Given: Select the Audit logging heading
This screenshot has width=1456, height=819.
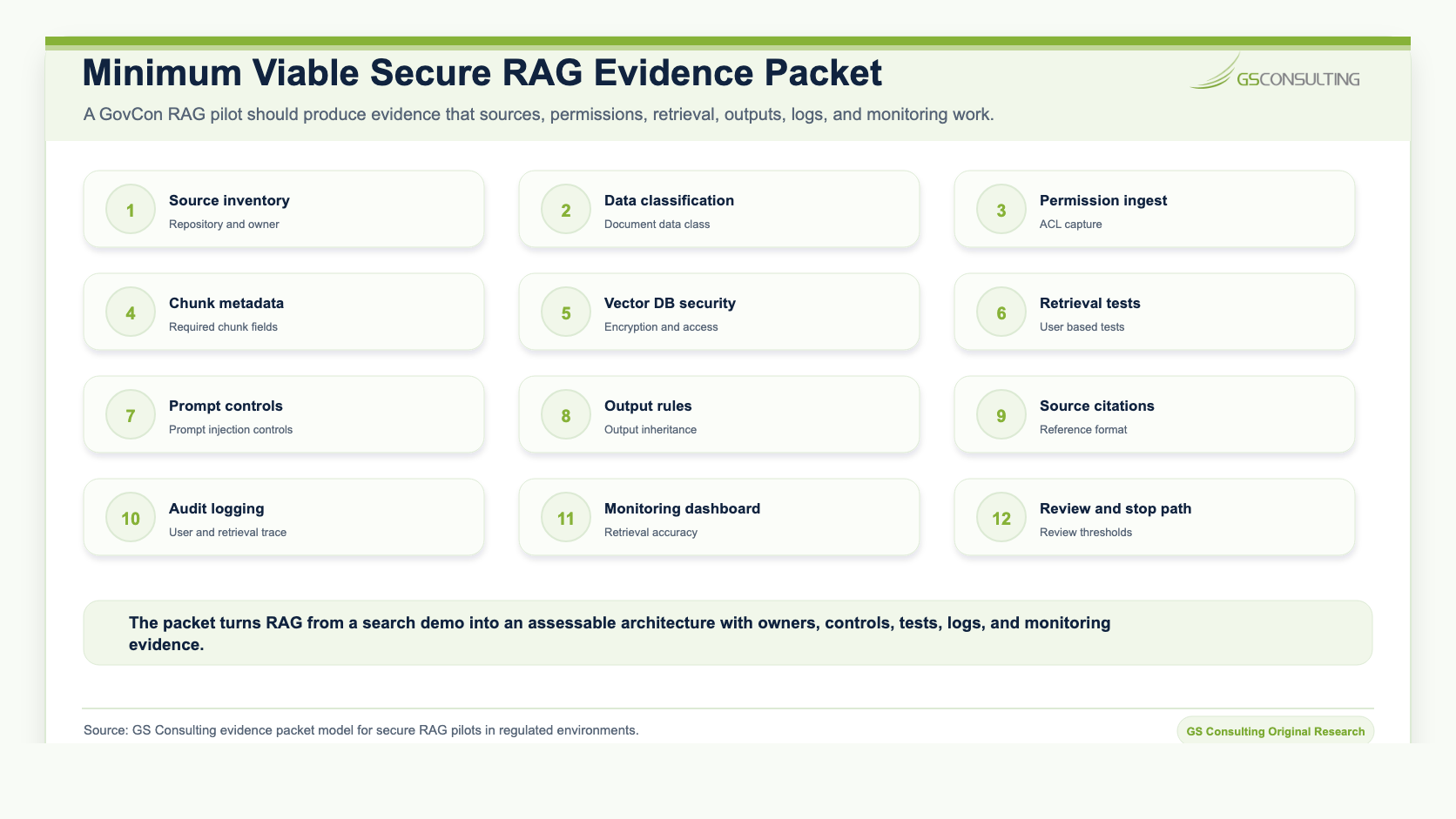Looking at the screenshot, I should click(x=216, y=508).
